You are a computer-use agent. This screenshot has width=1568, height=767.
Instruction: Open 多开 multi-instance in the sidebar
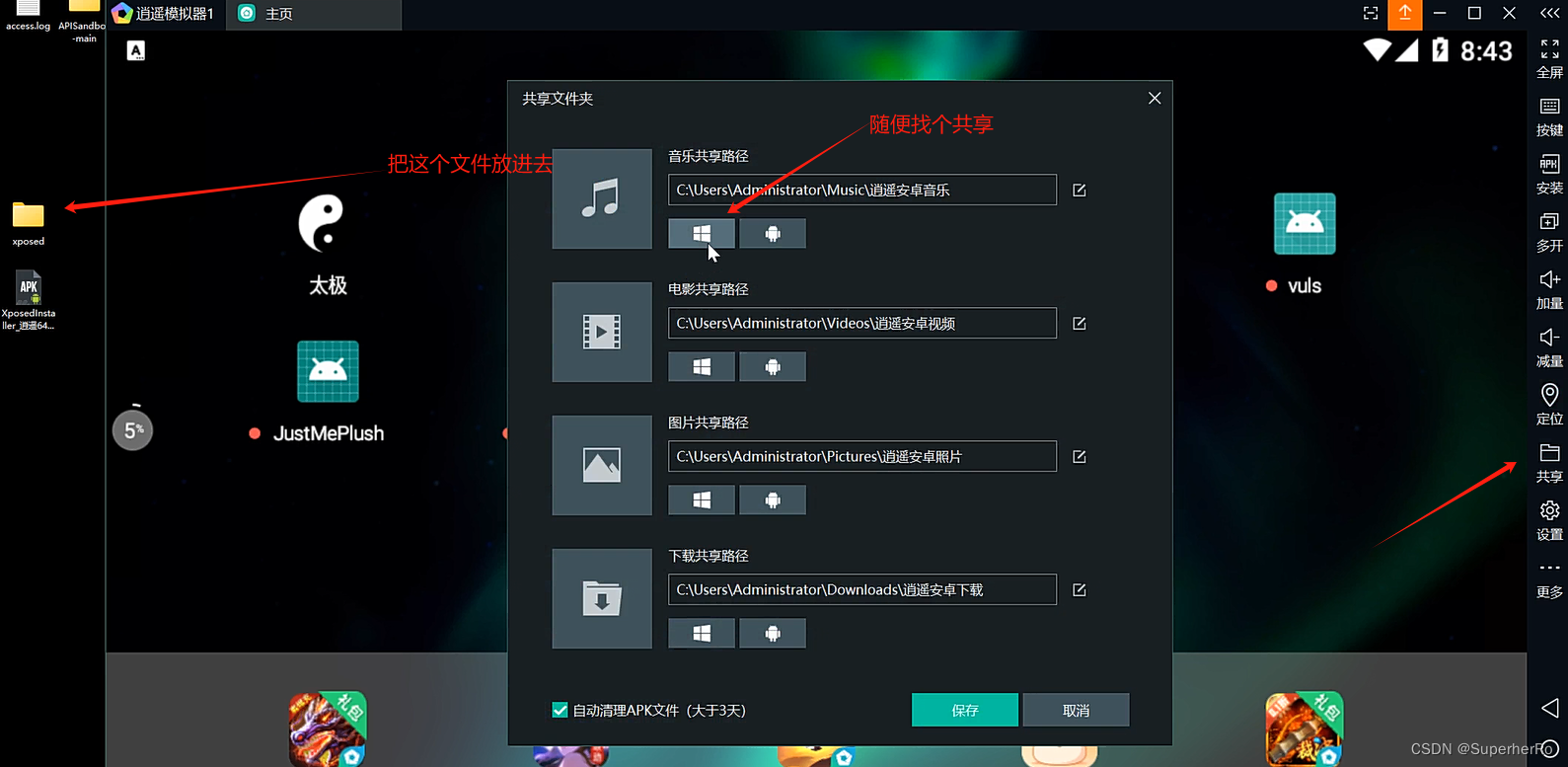pos(1549,232)
